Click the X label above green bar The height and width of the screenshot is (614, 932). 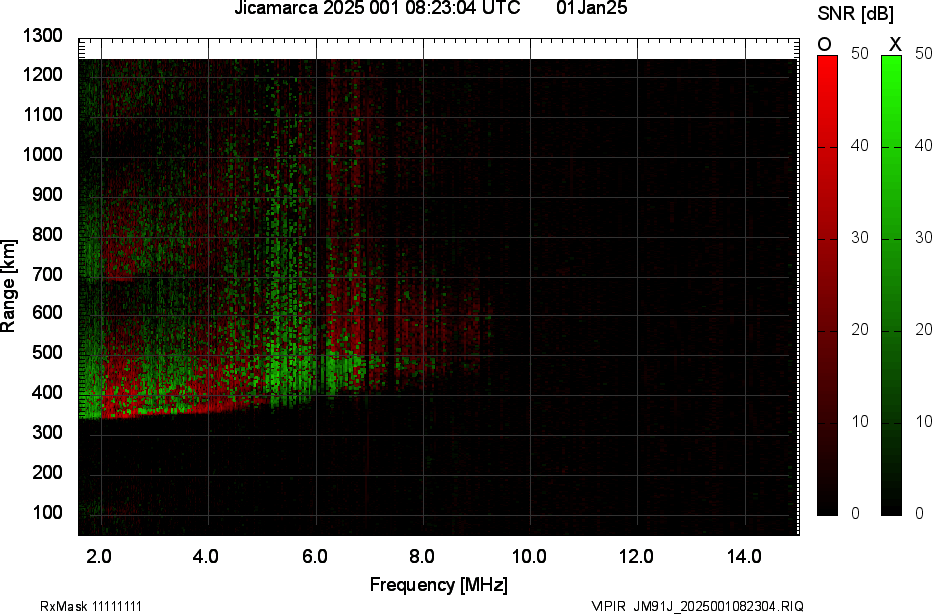tap(895, 44)
